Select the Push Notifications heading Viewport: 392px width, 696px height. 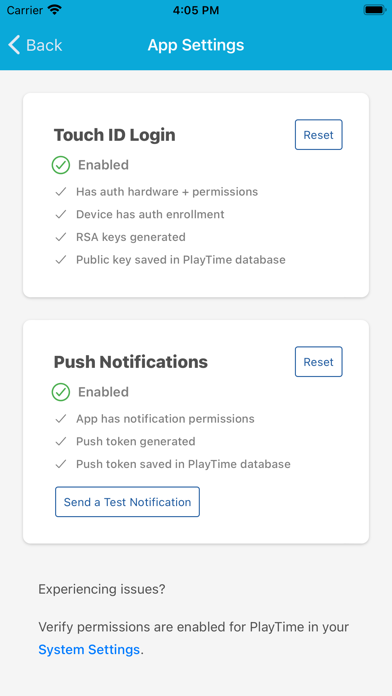tap(131, 362)
